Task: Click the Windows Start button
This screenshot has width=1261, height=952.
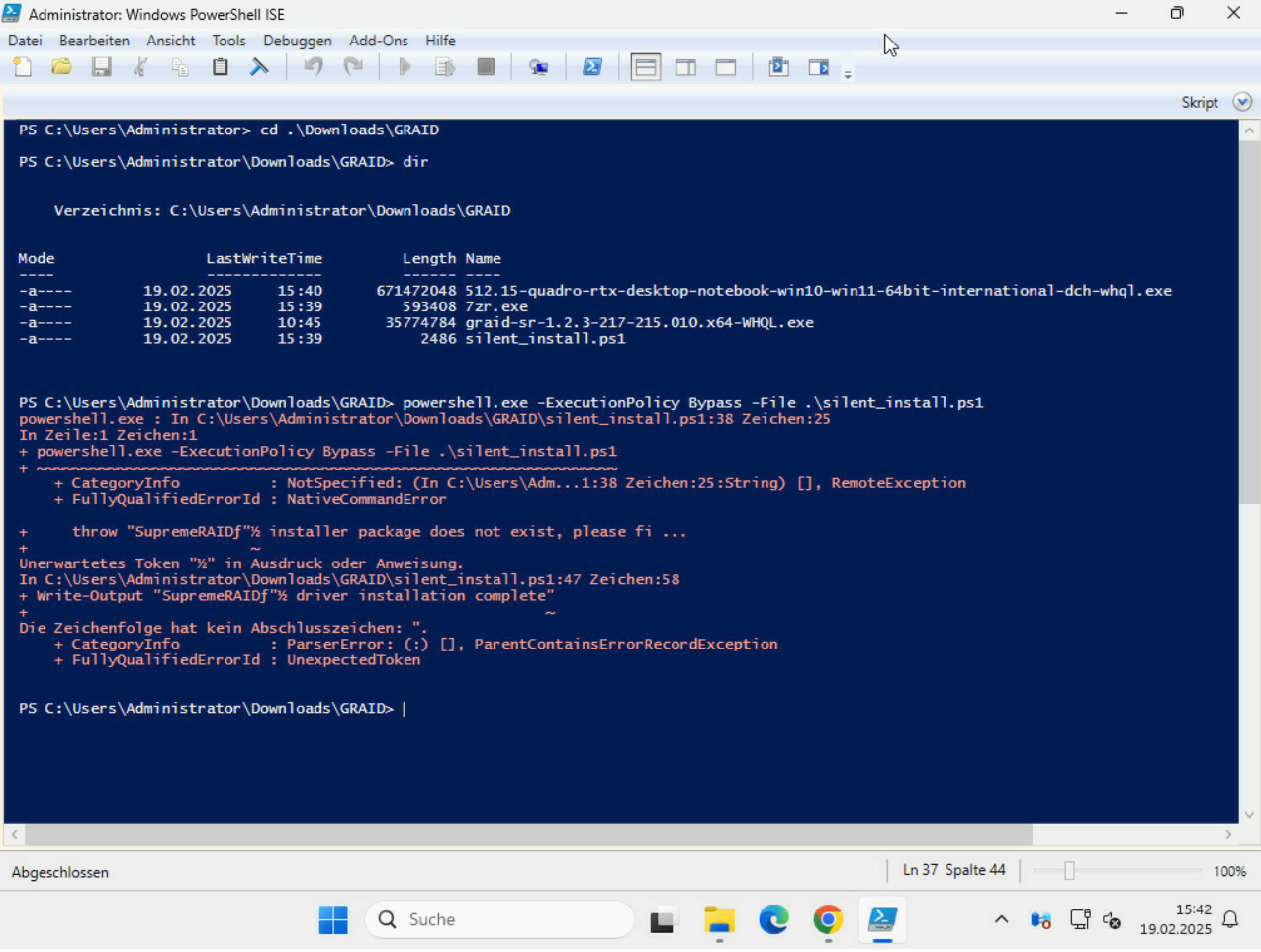Action: pyautogui.click(x=333, y=919)
